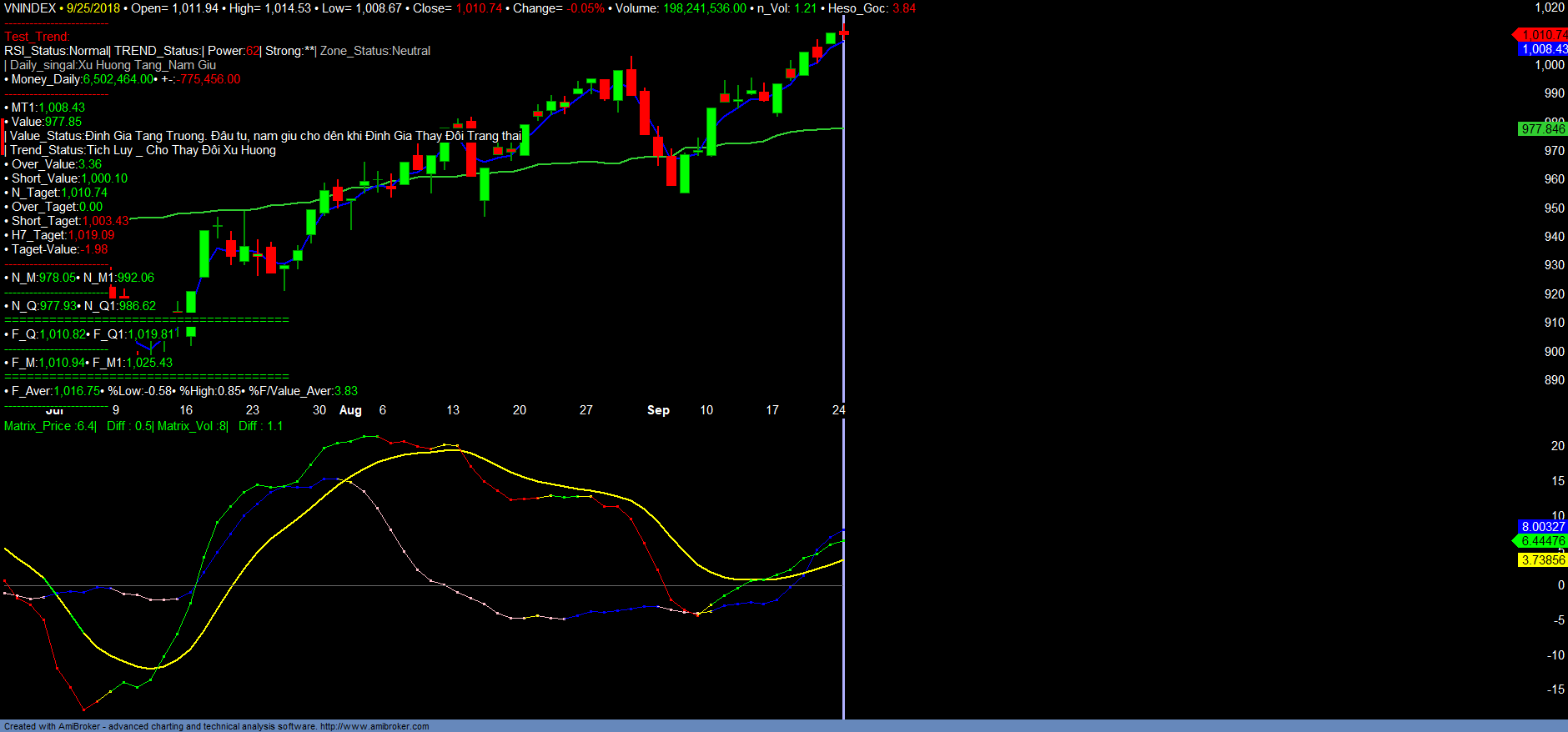
Task: Click the VNINDEX symbol name in title
Action: point(30,8)
